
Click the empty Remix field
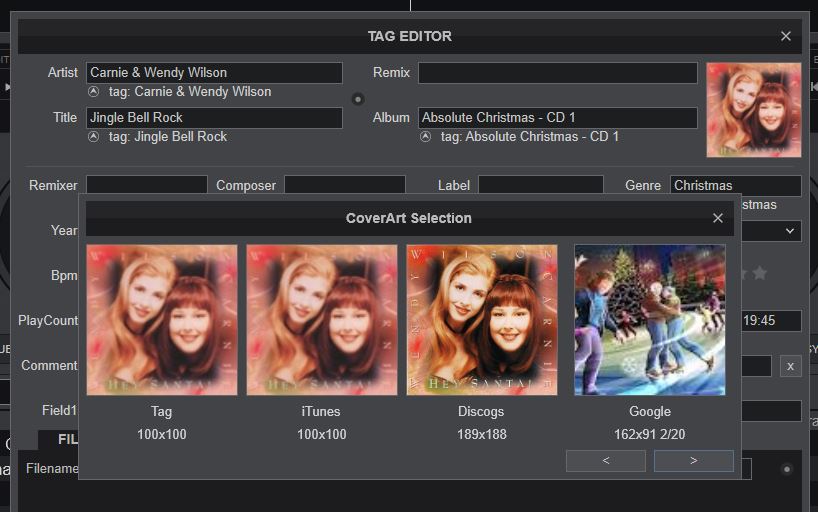click(x=558, y=73)
